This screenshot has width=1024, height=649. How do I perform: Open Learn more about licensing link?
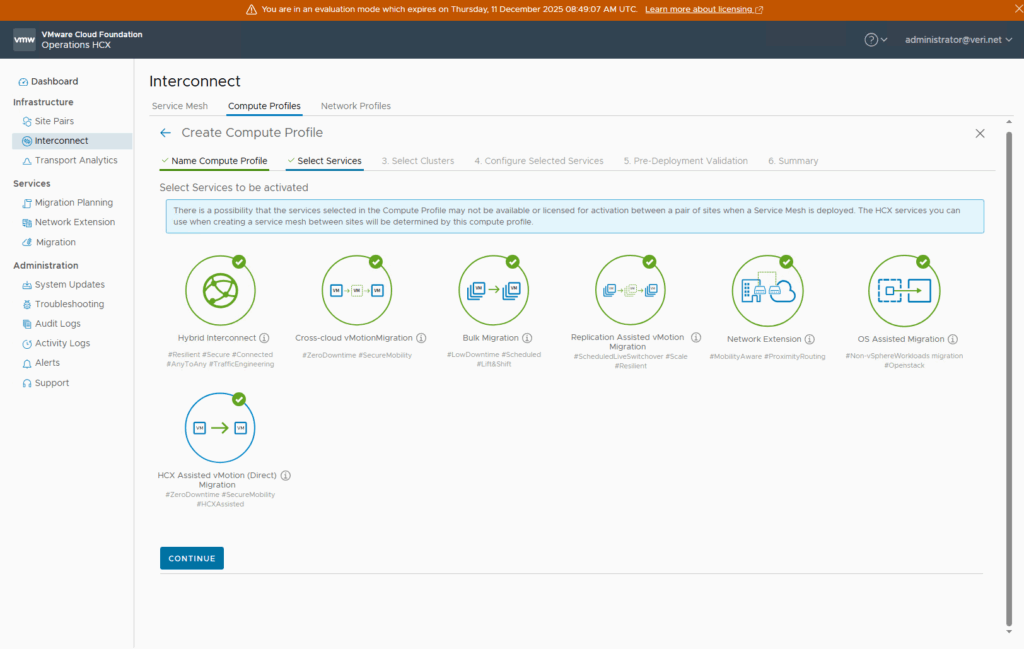click(703, 9)
